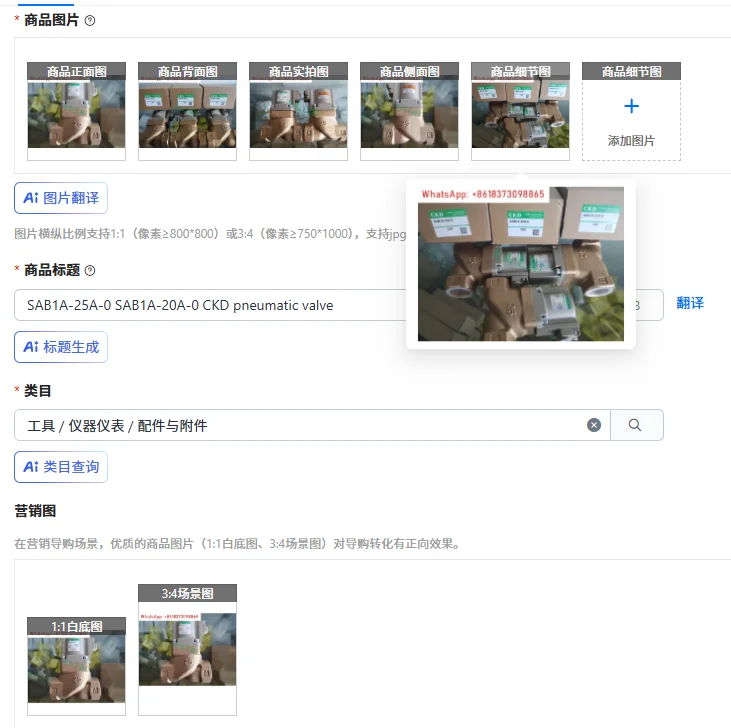Click the category field 工具 / 仪器仪表
The image size is (731, 728).
312,425
